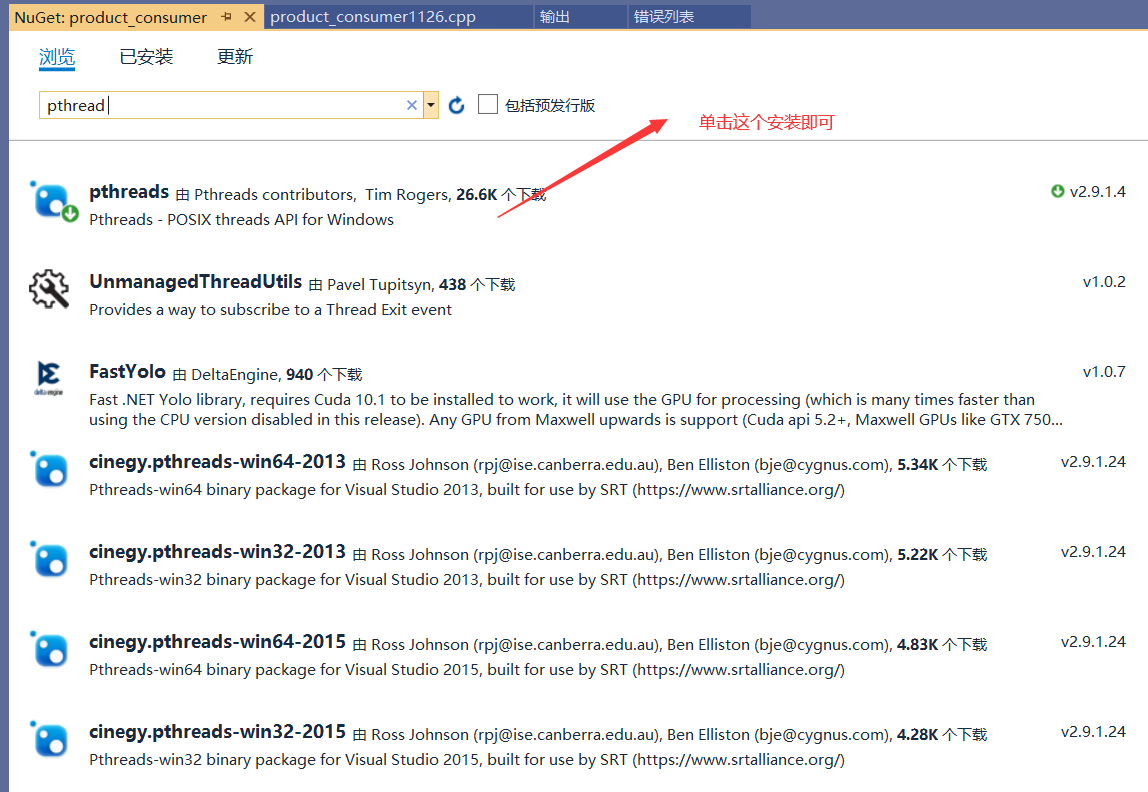The height and width of the screenshot is (792, 1148).
Task: Enable the 包括预发行版 checkbox
Action: tap(487, 103)
